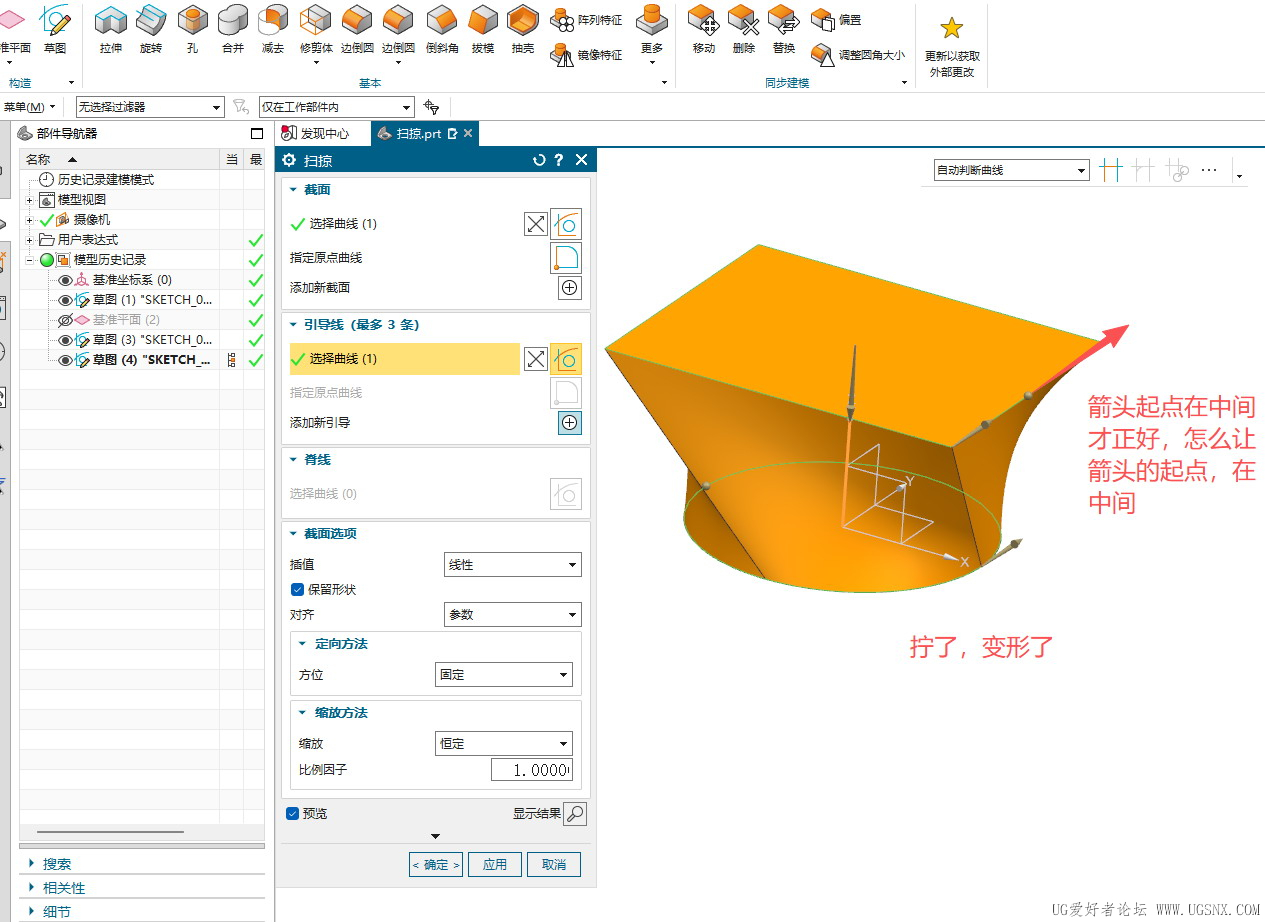Click reverse direction icon in 引导线 section
This screenshot has height=922, width=1265.
pyautogui.click(x=536, y=359)
